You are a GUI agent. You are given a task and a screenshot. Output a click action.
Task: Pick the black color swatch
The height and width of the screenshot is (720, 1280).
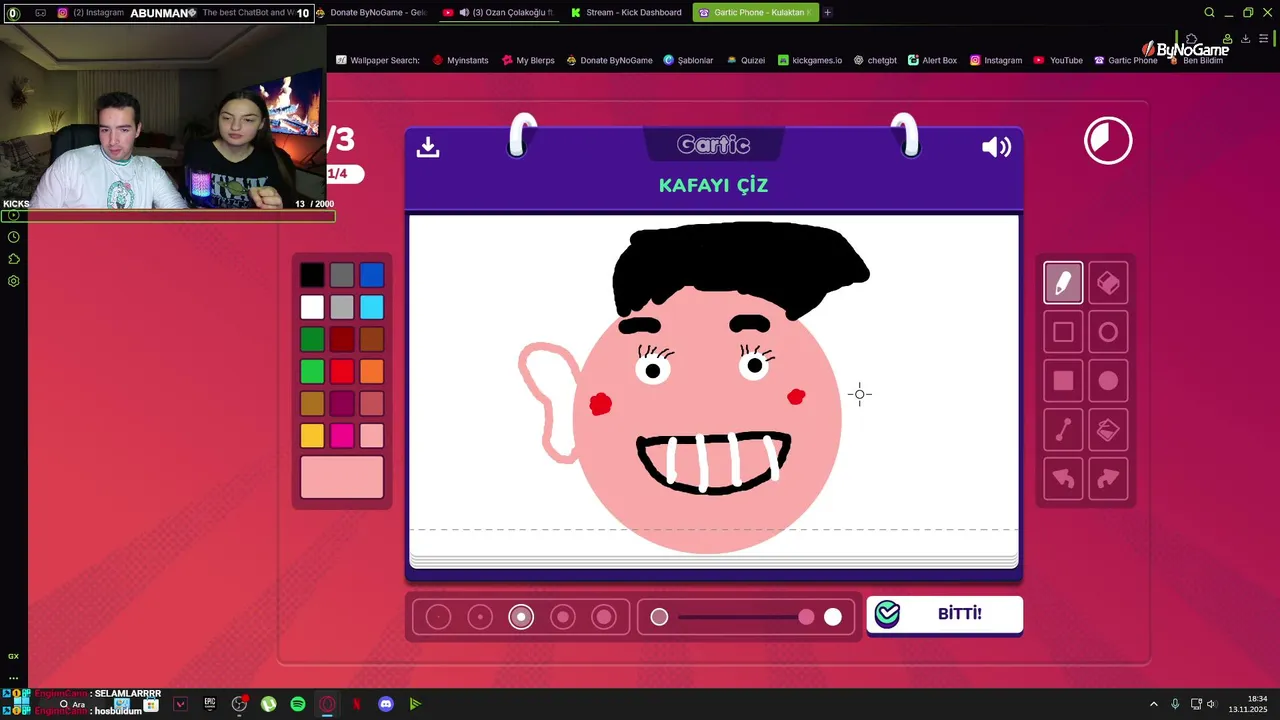[x=312, y=275]
